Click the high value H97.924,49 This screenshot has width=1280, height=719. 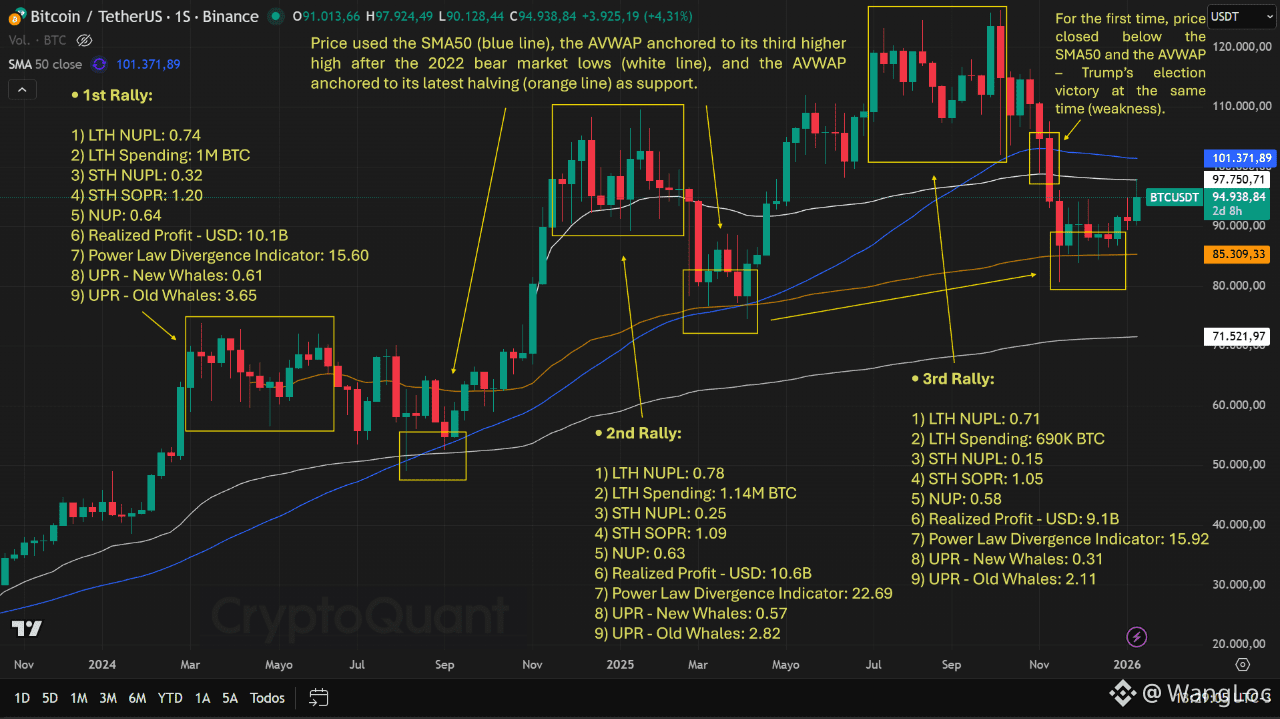(398, 16)
